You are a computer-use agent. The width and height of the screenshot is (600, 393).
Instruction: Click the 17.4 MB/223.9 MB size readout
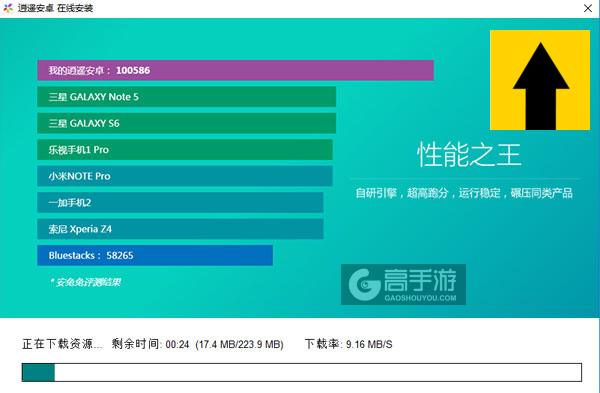coord(240,344)
